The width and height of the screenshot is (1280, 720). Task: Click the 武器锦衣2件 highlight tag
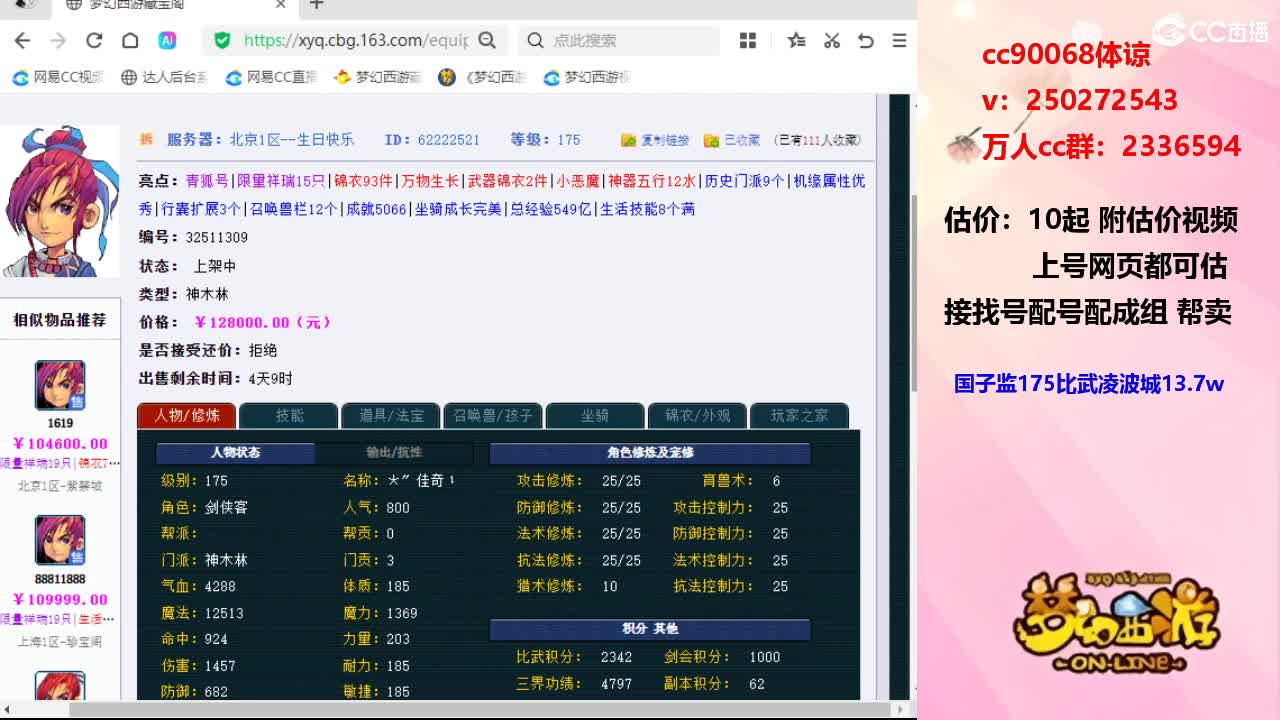click(x=508, y=181)
